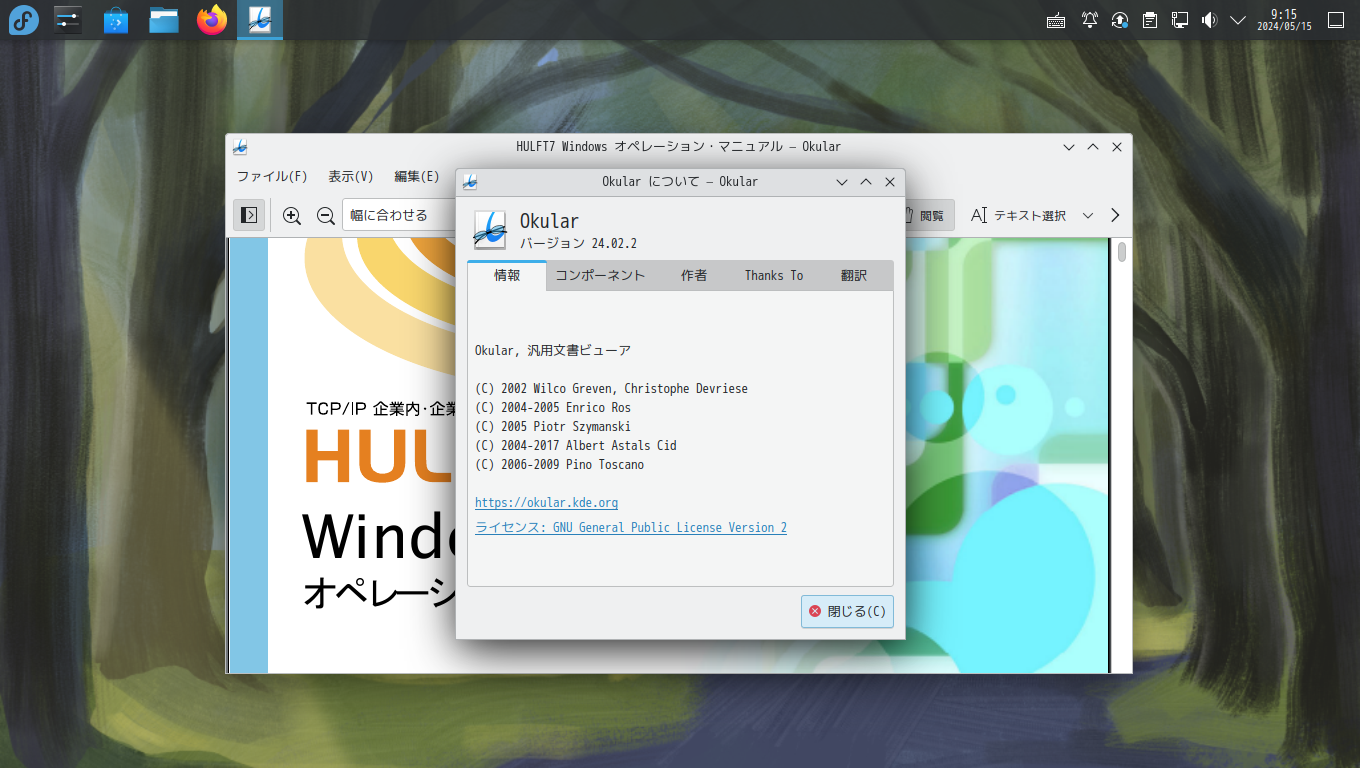Open the notifications bell tray icon
Viewport: 1360px width, 768px height.
pos(1090,20)
